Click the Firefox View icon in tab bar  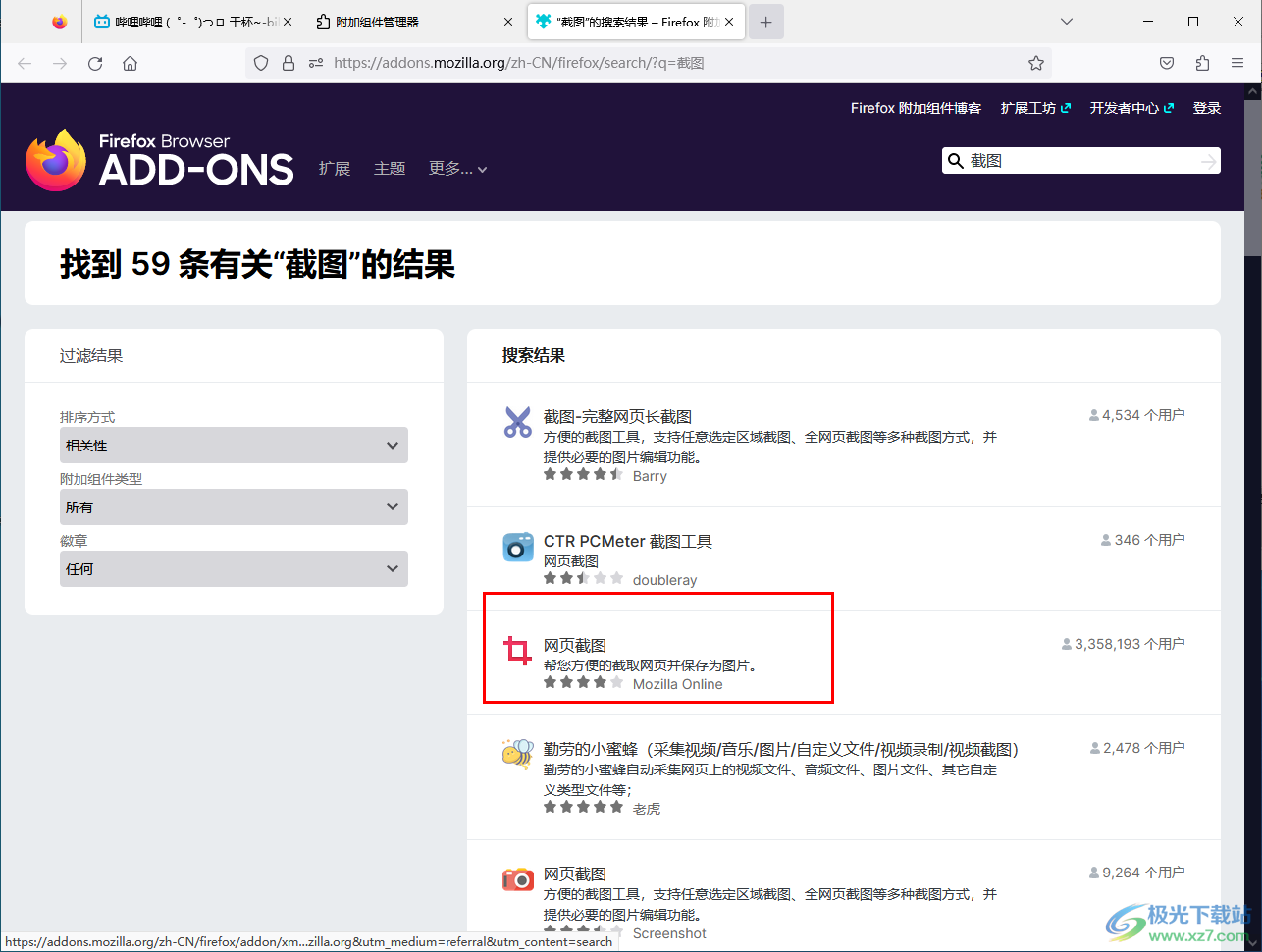click(x=60, y=22)
